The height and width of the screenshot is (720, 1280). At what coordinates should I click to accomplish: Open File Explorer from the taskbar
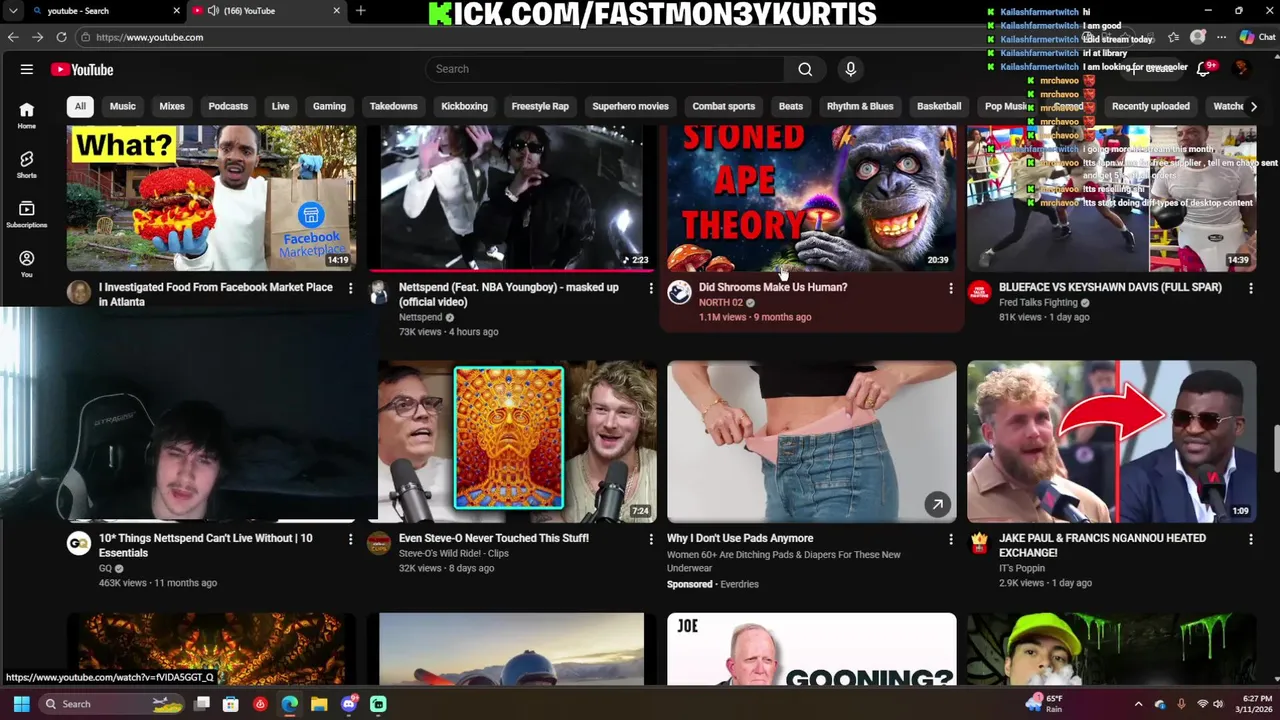319,704
